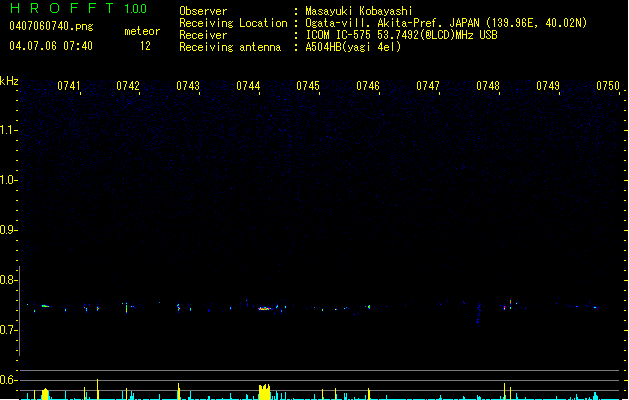The image size is (629, 400).
Task: Click the Ogata-vill. Akita-Pref. JAPAN location value
Action: 446,23
